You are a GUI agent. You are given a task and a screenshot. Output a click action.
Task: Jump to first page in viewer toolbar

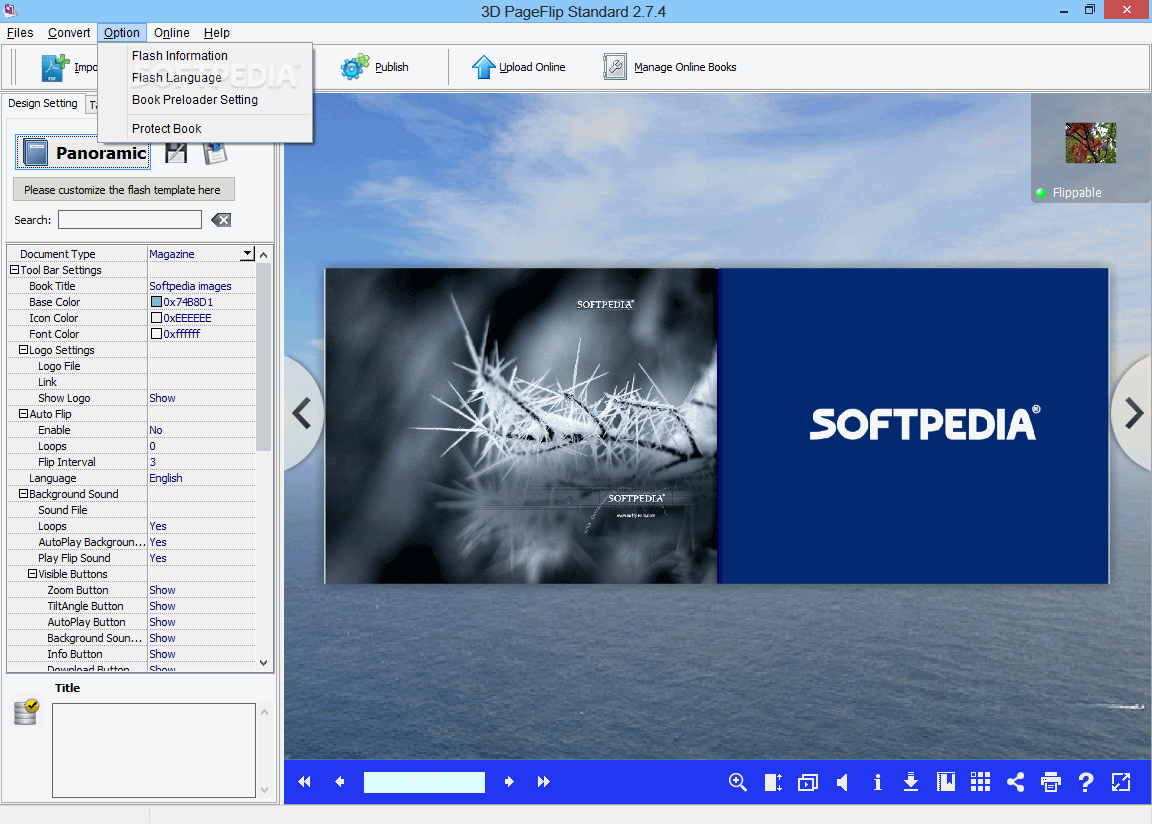click(304, 782)
